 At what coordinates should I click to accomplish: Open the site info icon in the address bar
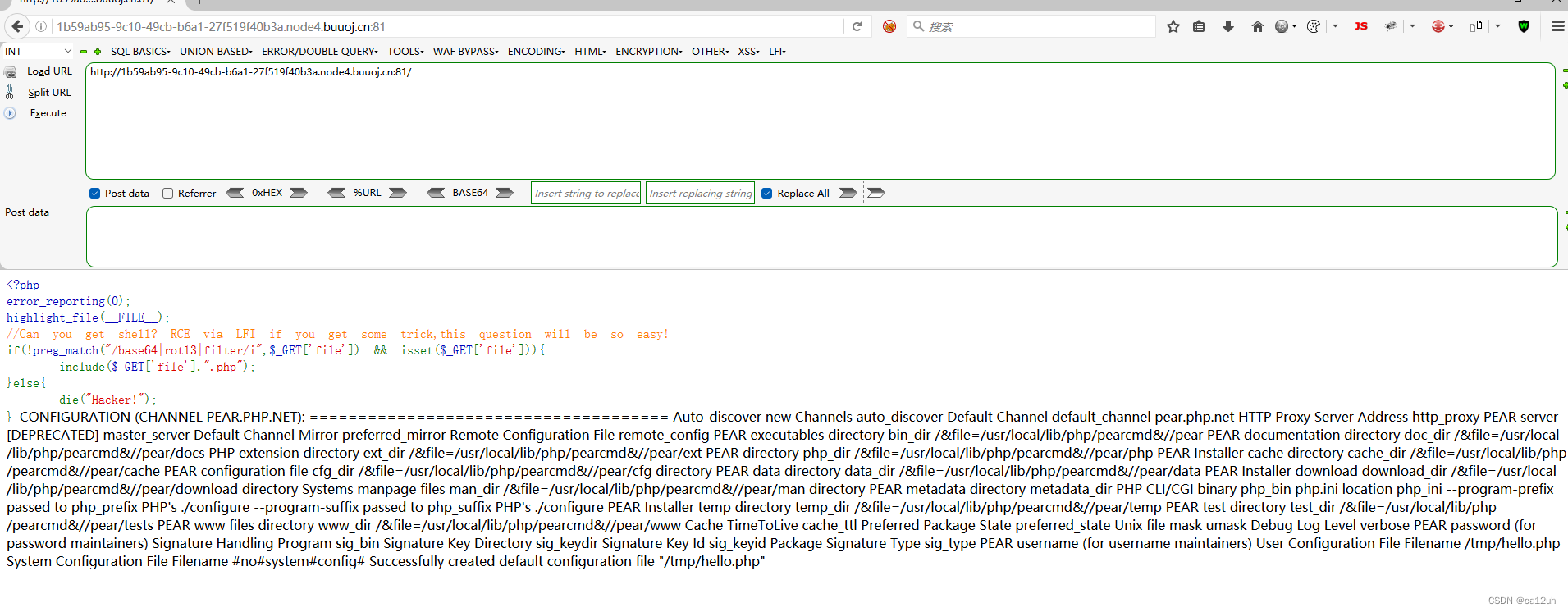click(x=40, y=26)
